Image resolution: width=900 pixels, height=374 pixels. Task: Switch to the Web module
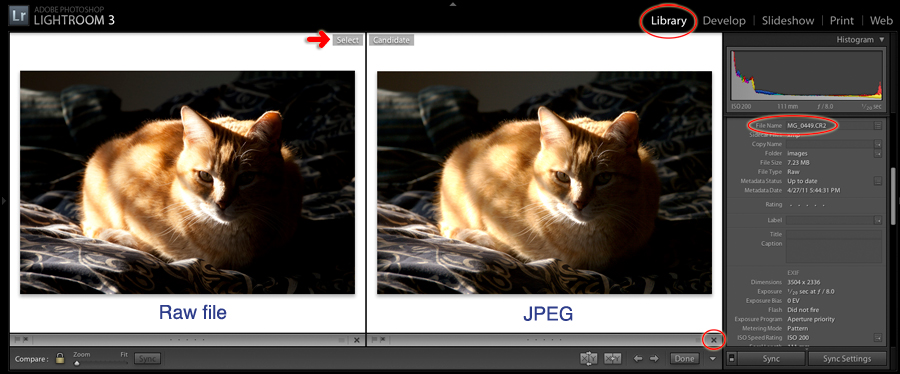[882, 21]
